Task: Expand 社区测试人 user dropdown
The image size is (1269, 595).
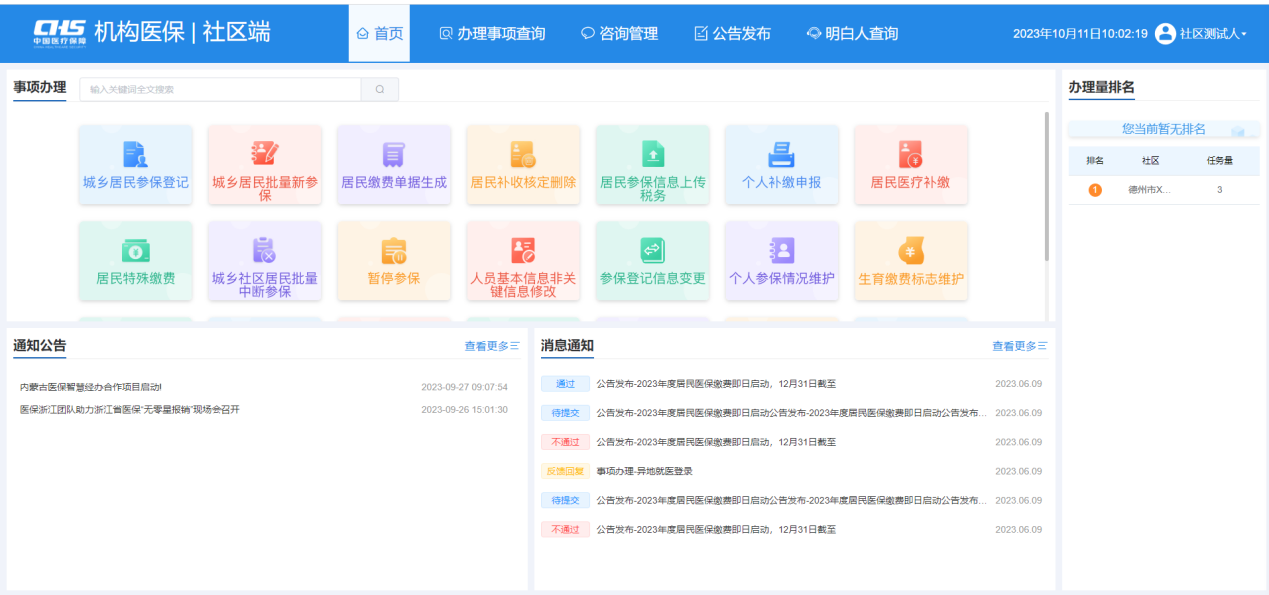Action: point(1201,33)
